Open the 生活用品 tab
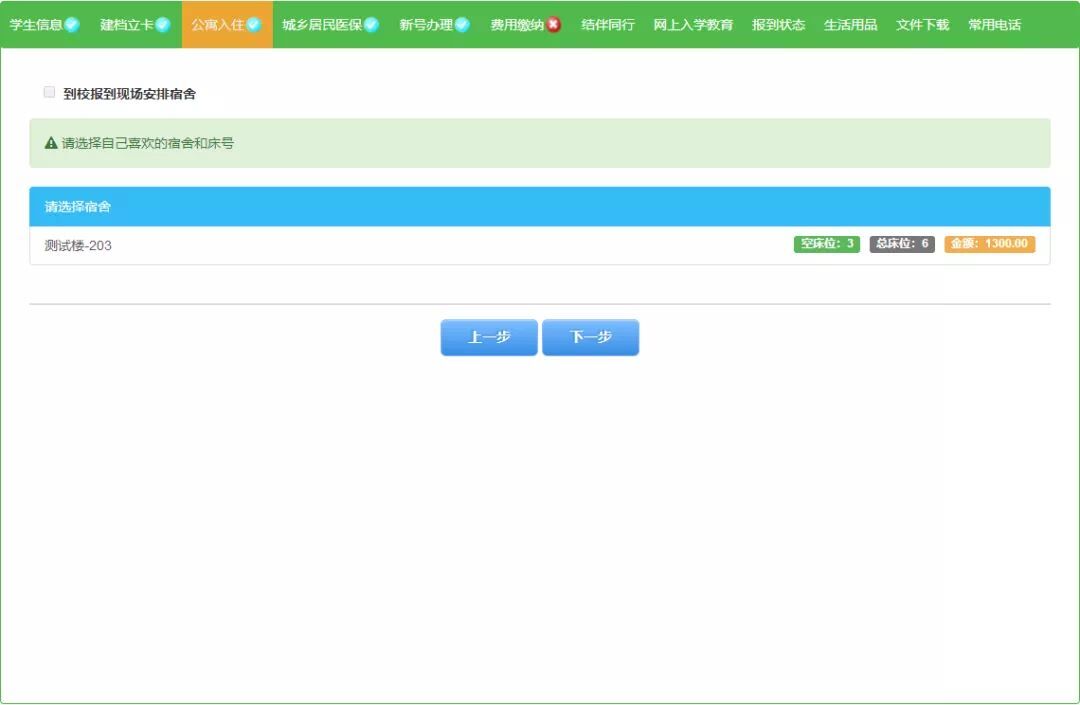The width and height of the screenshot is (1080, 705). tap(850, 24)
